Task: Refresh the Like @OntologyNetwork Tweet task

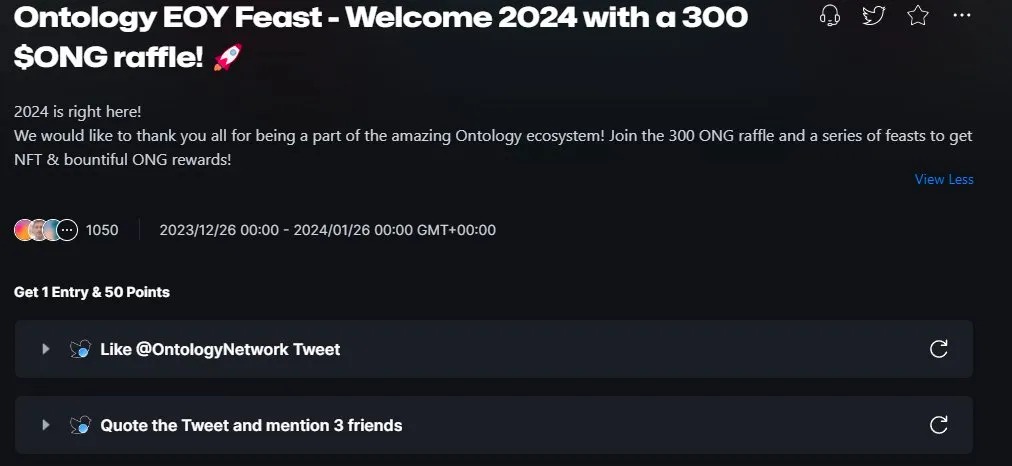Action: point(938,349)
